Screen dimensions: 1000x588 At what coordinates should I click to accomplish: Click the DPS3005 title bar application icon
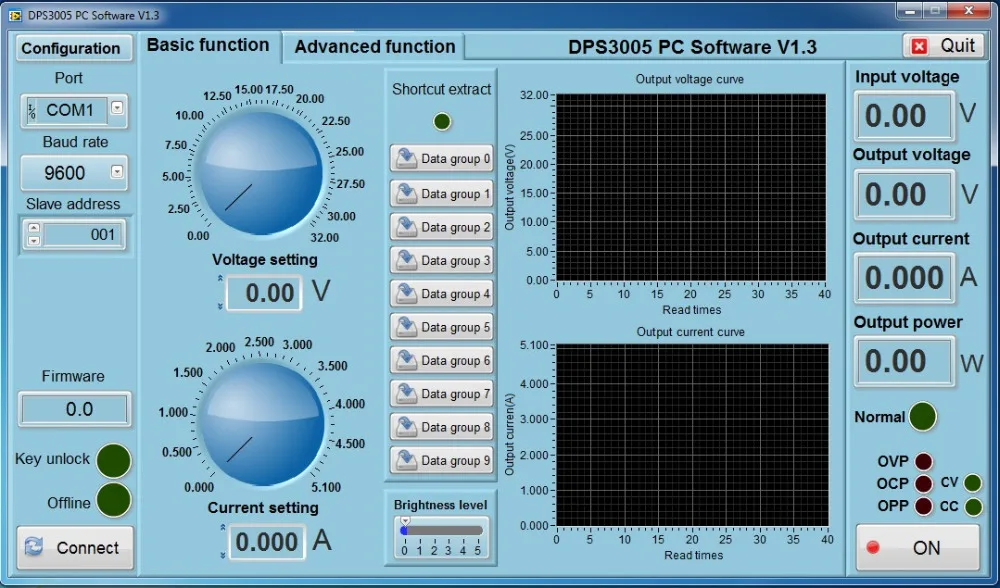click(x=14, y=15)
